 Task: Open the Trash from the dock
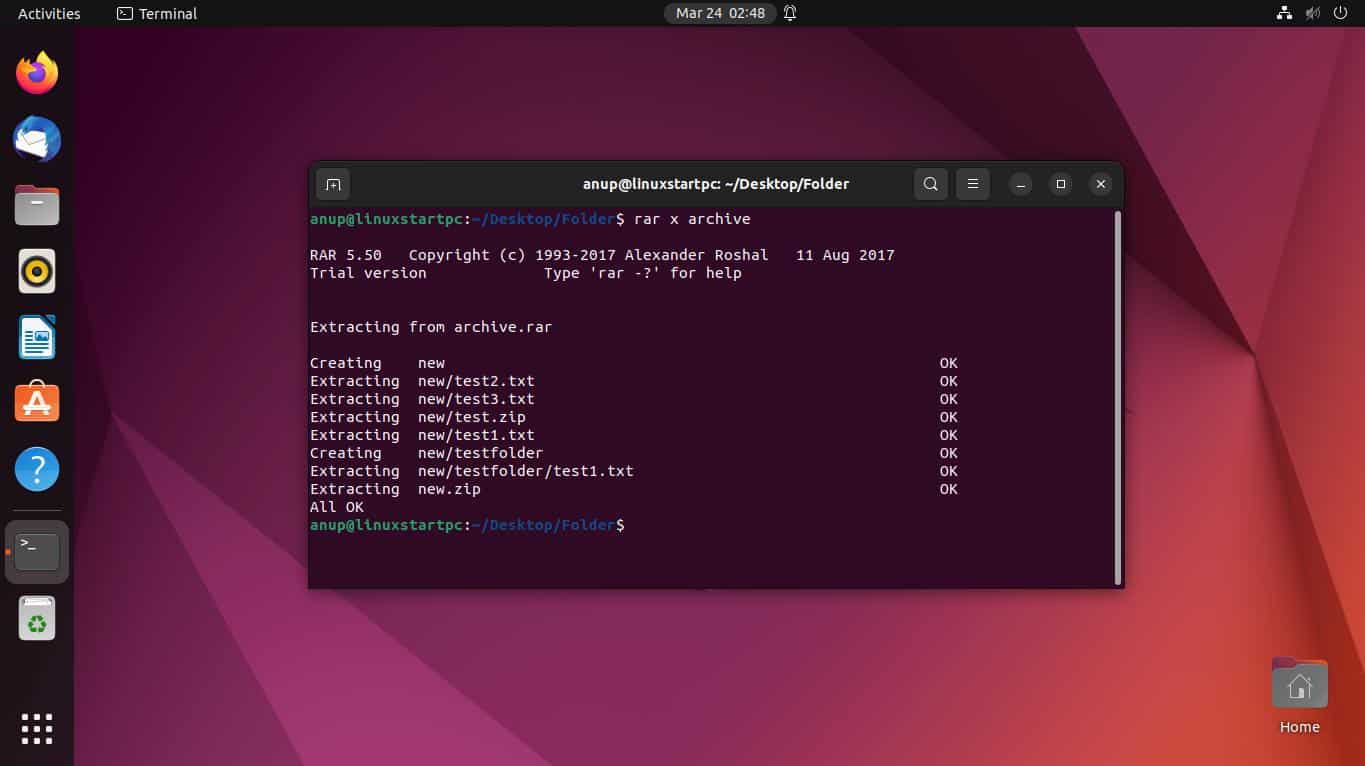37,617
